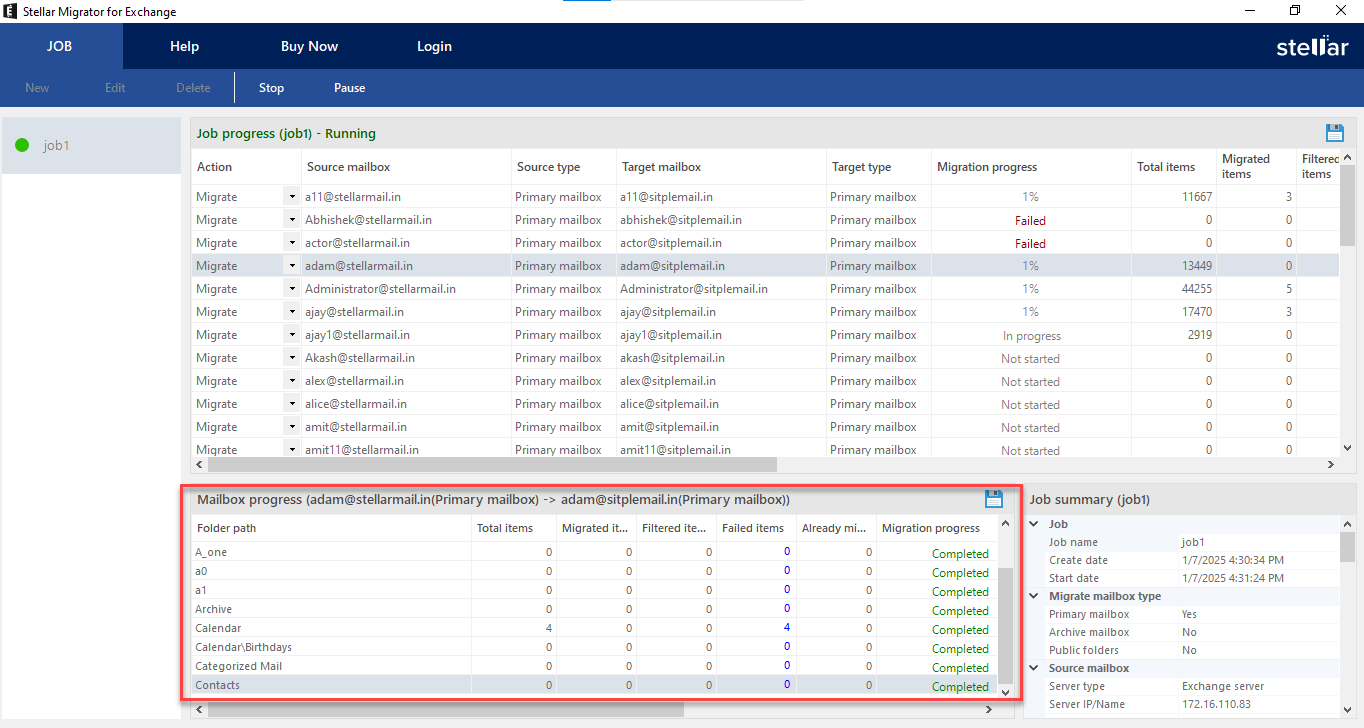Select the Calendar\Birthdays folder row
The height and width of the screenshot is (728, 1364).
tap(594, 647)
